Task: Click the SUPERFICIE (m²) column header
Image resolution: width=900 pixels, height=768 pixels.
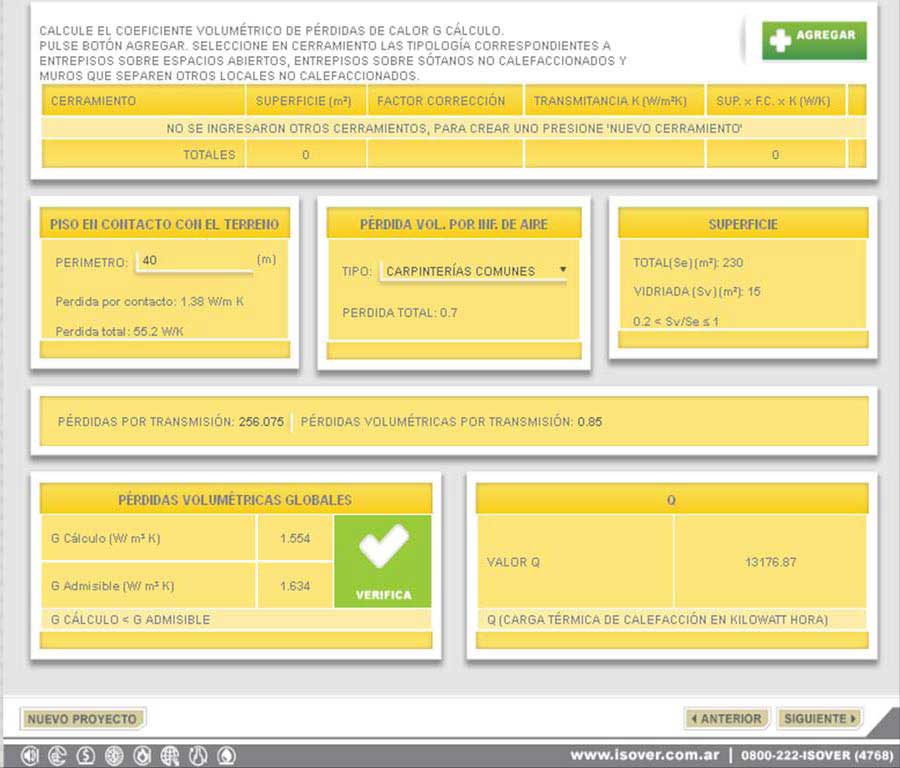Action: point(303,101)
